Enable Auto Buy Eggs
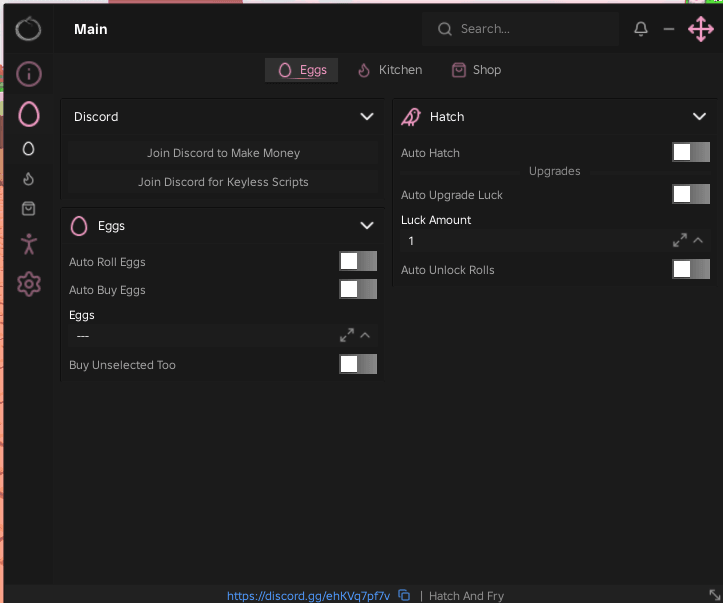This screenshot has width=723, height=603. (x=358, y=289)
